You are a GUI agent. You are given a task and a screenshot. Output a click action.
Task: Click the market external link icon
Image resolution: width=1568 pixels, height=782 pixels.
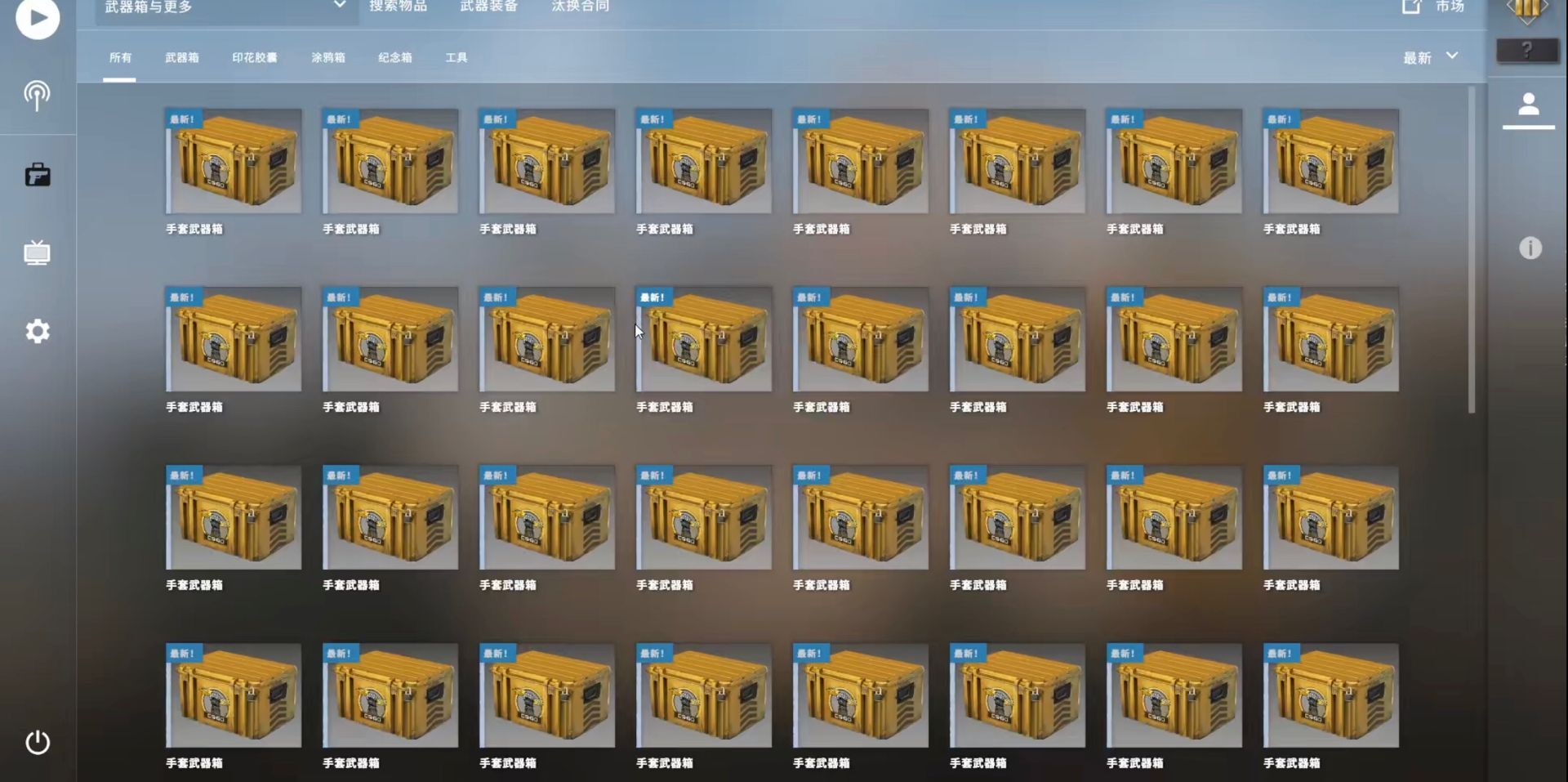tap(1411, 7)
